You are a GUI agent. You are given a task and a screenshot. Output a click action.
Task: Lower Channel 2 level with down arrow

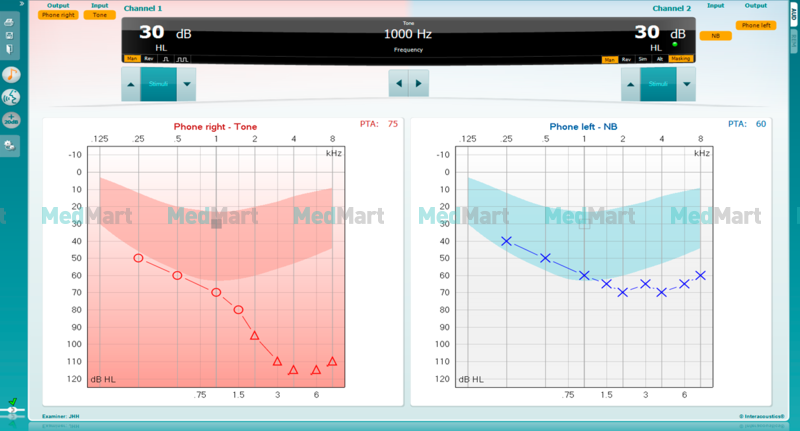click(x=687, y=84)
